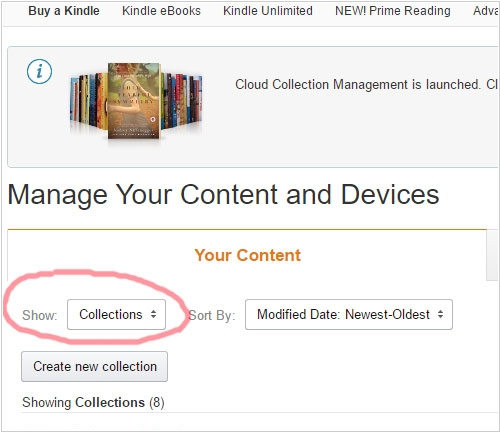Click the featured book cover in banner
The width and height of the screenshot is (500, 432).
(x=134, y=101)
